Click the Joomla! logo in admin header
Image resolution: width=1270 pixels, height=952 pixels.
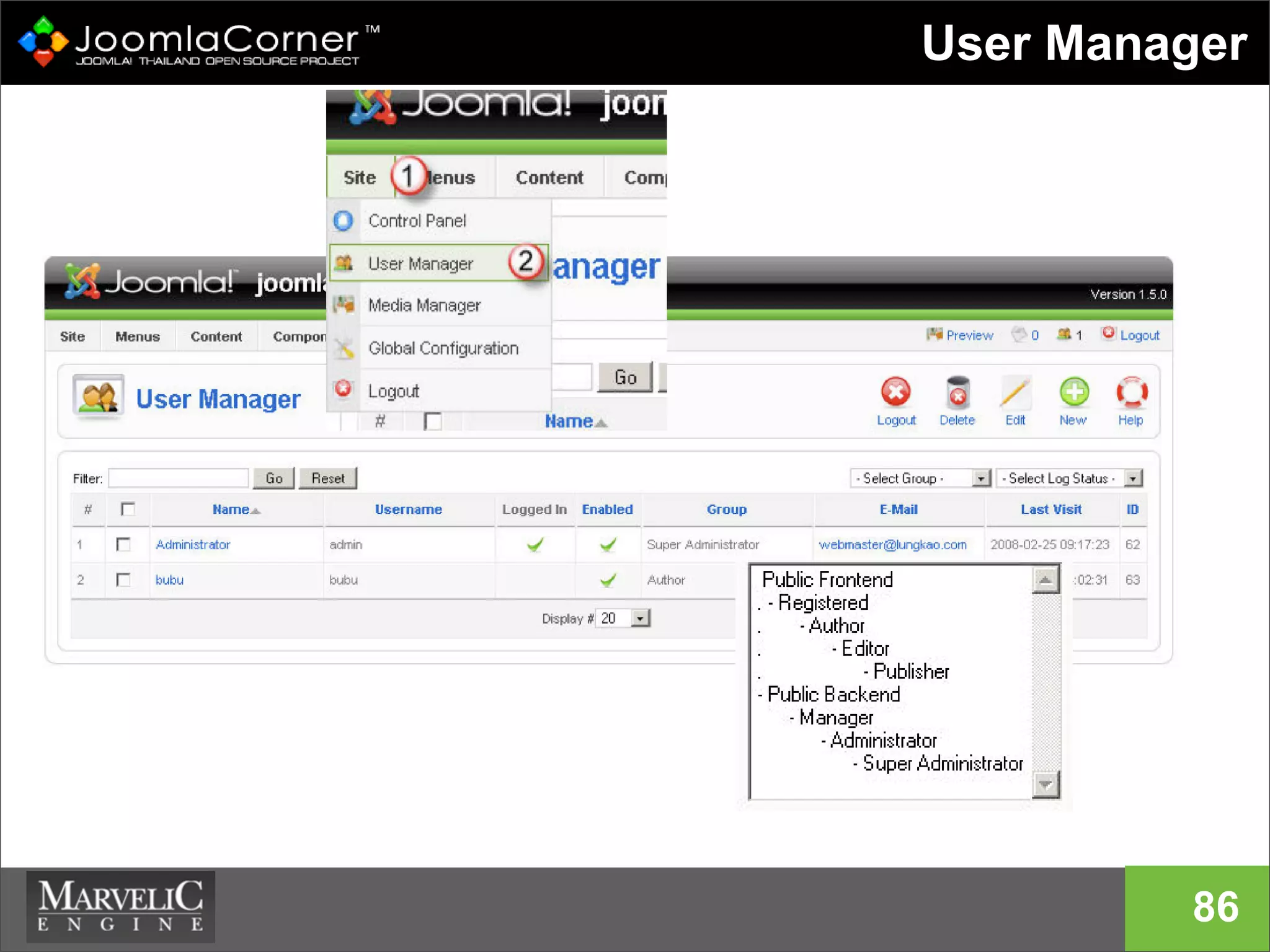click(151, 282)
